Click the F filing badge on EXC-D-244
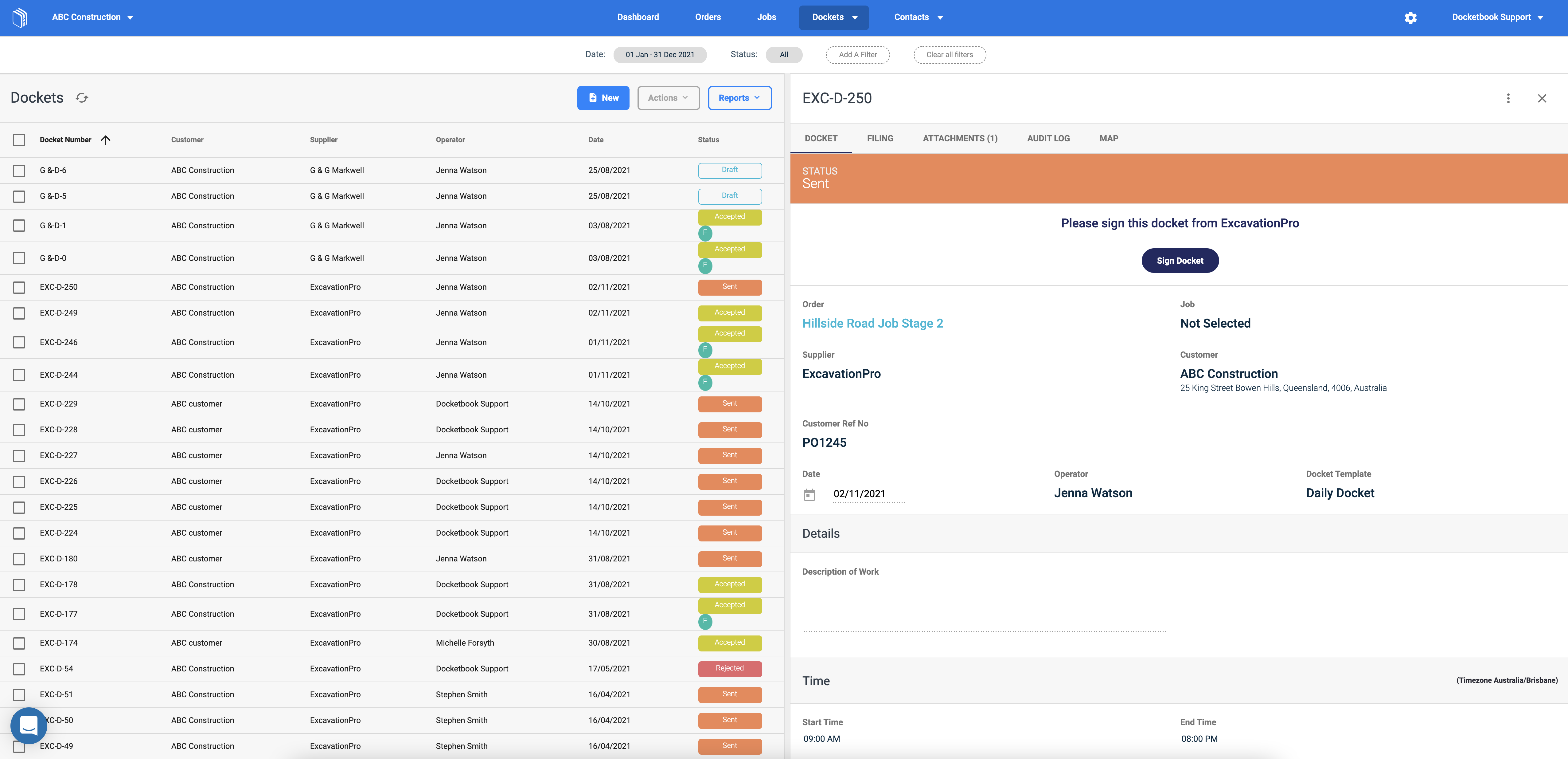This screenshot has width=1568, height=759. [x=705, y=383]
